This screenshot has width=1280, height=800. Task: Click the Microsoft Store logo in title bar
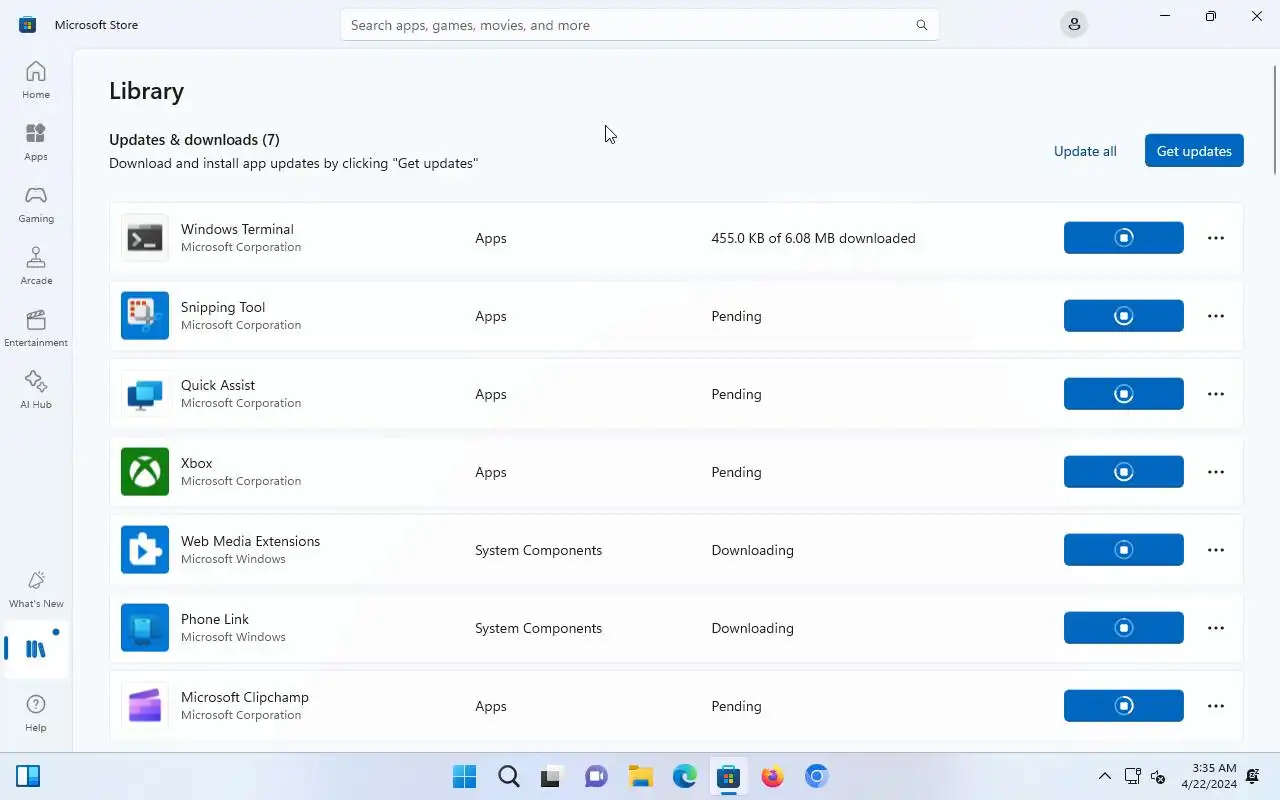[27, 25]
